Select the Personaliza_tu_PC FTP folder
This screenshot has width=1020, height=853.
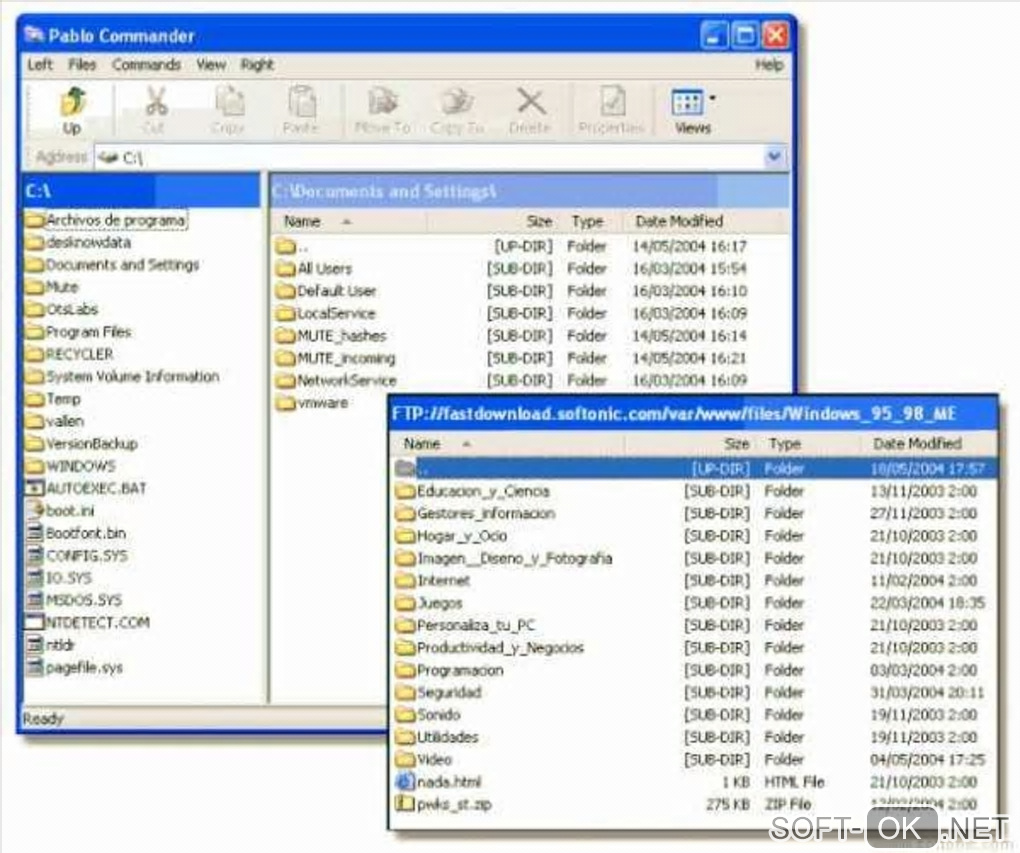[x=466, y=625]
